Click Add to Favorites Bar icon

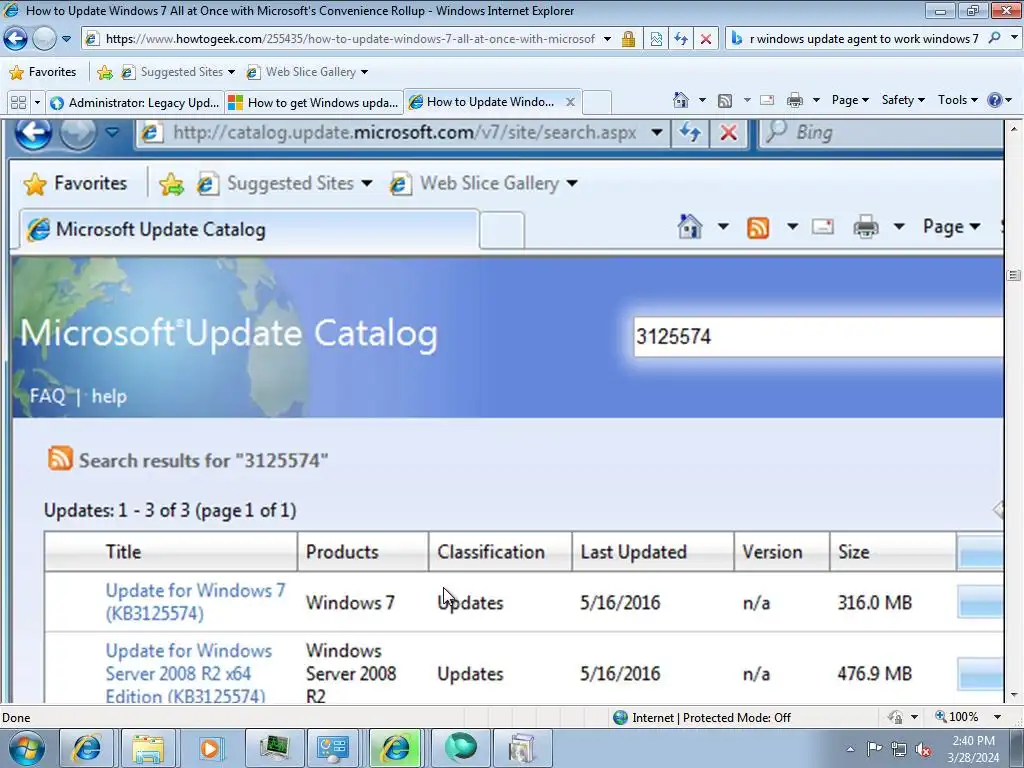104,72
